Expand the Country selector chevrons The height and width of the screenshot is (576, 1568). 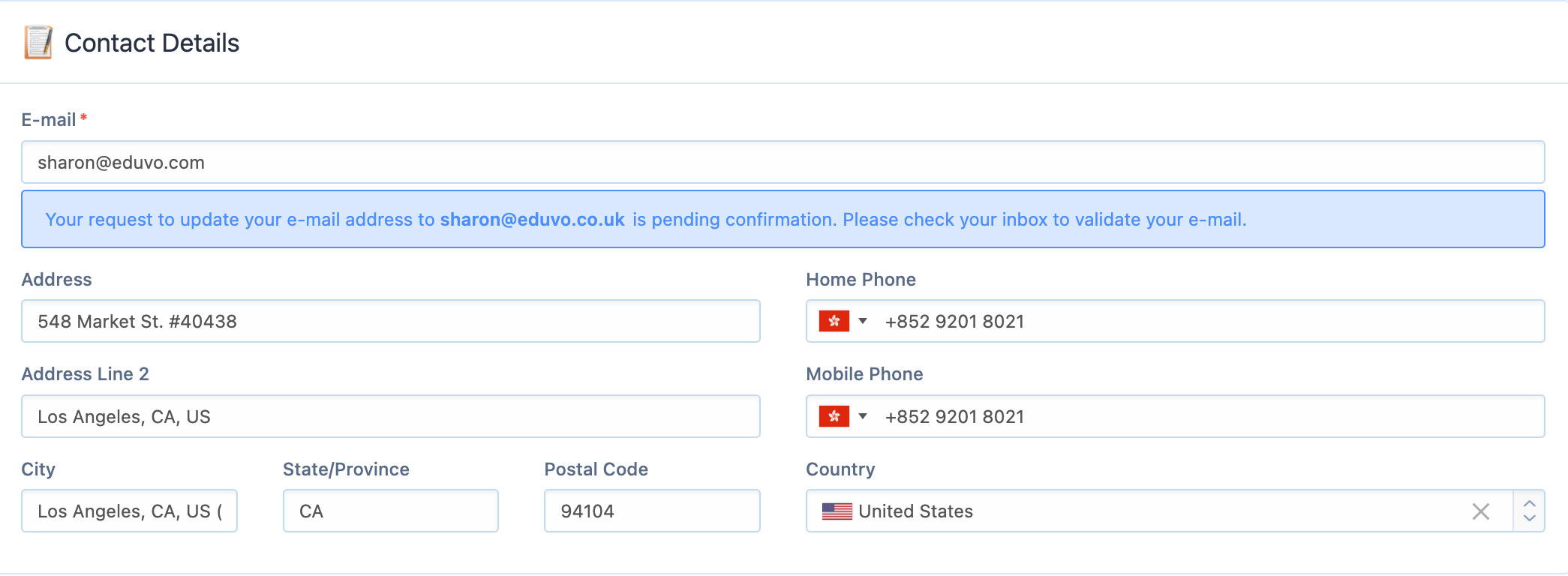click(x=1530, y=511)
